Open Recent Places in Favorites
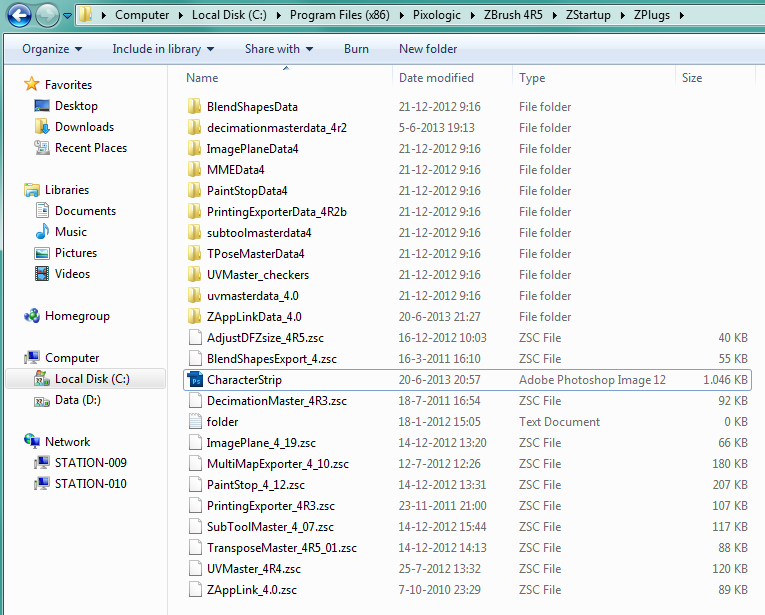The width and height of the screenshot is (765, 615). (x=91, y=148)
